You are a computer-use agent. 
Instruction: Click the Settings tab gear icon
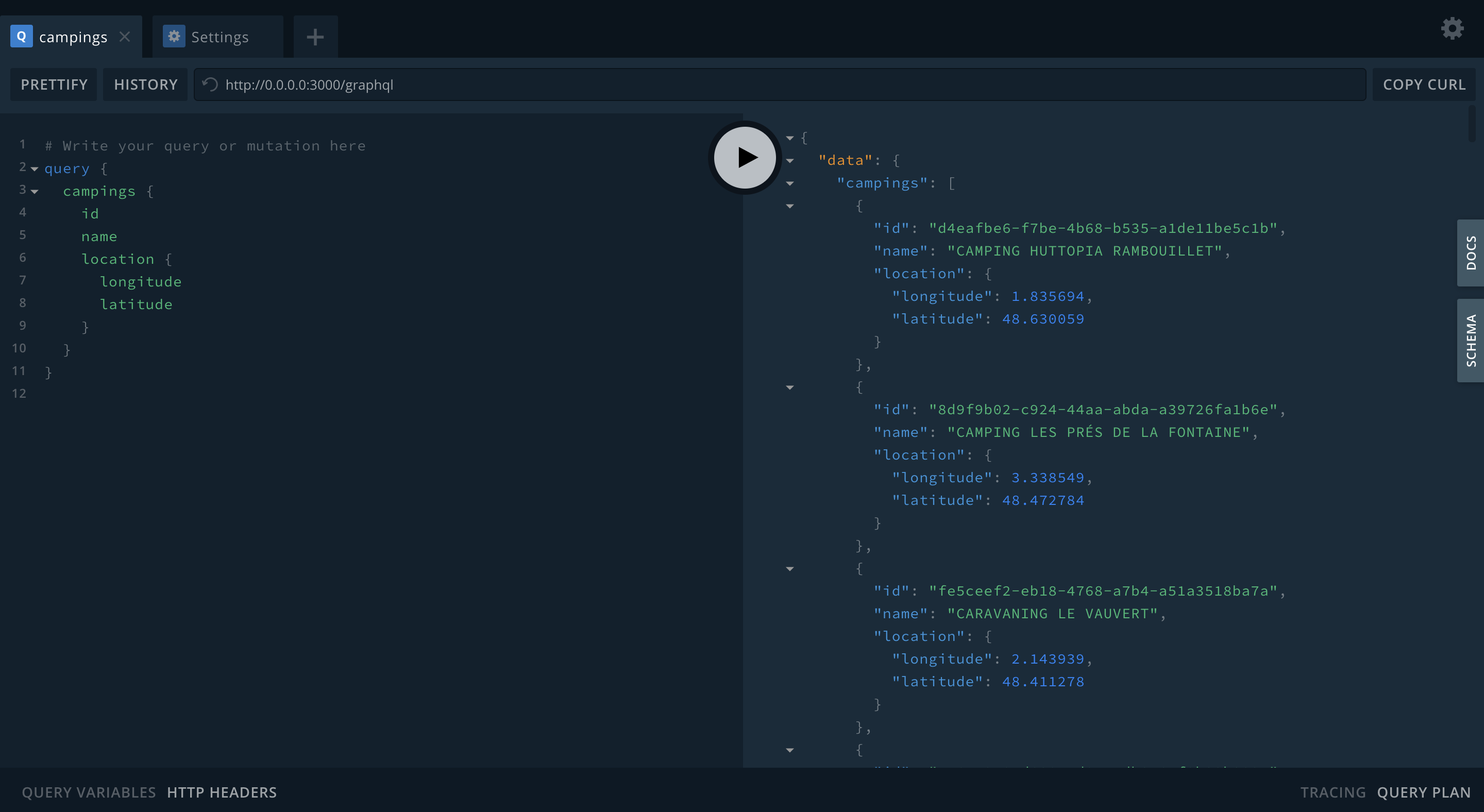[174, 37]
